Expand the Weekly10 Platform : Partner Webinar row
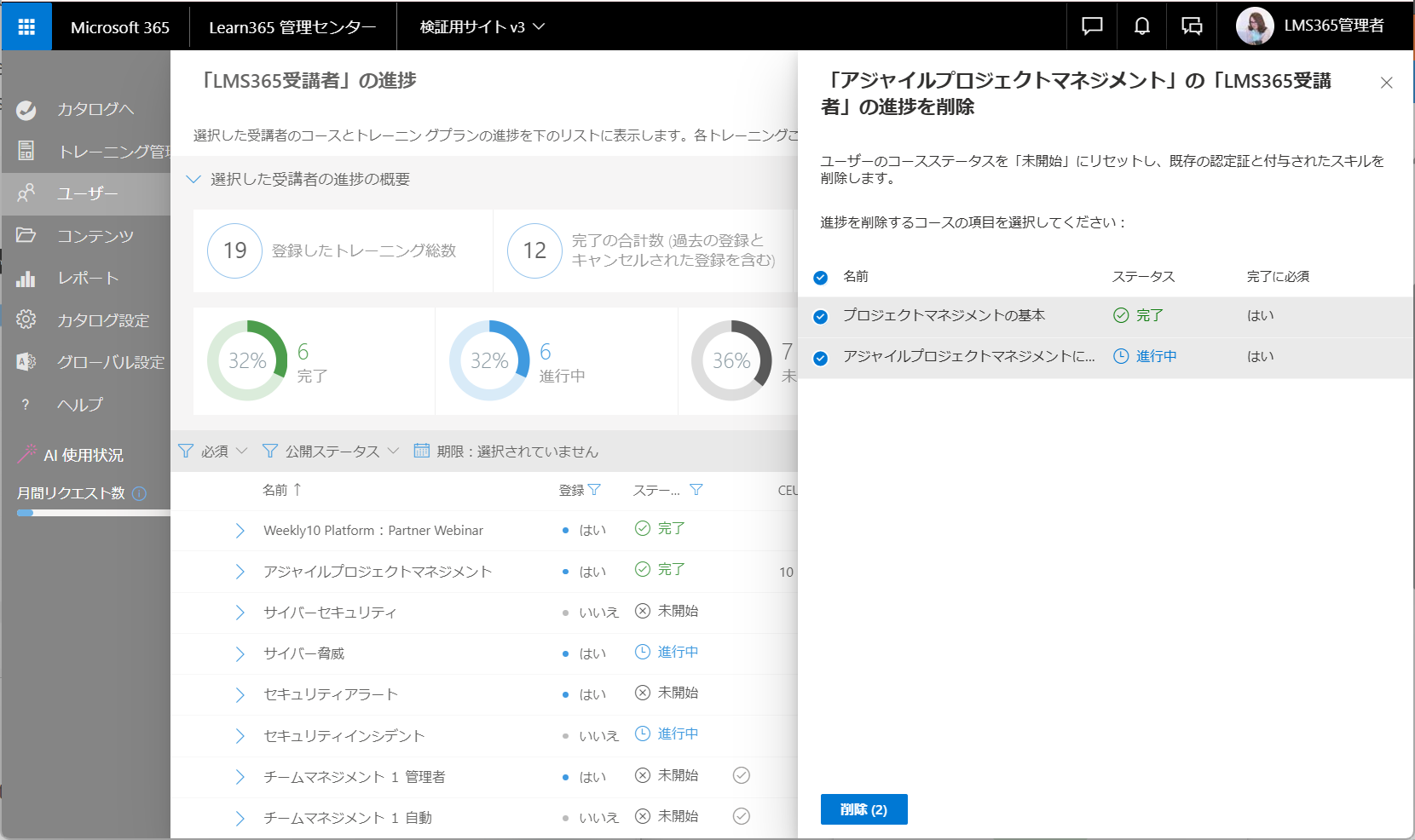The height and width of the screenshot is (840, 1415). pyautogui.click(x=240, y=531)
